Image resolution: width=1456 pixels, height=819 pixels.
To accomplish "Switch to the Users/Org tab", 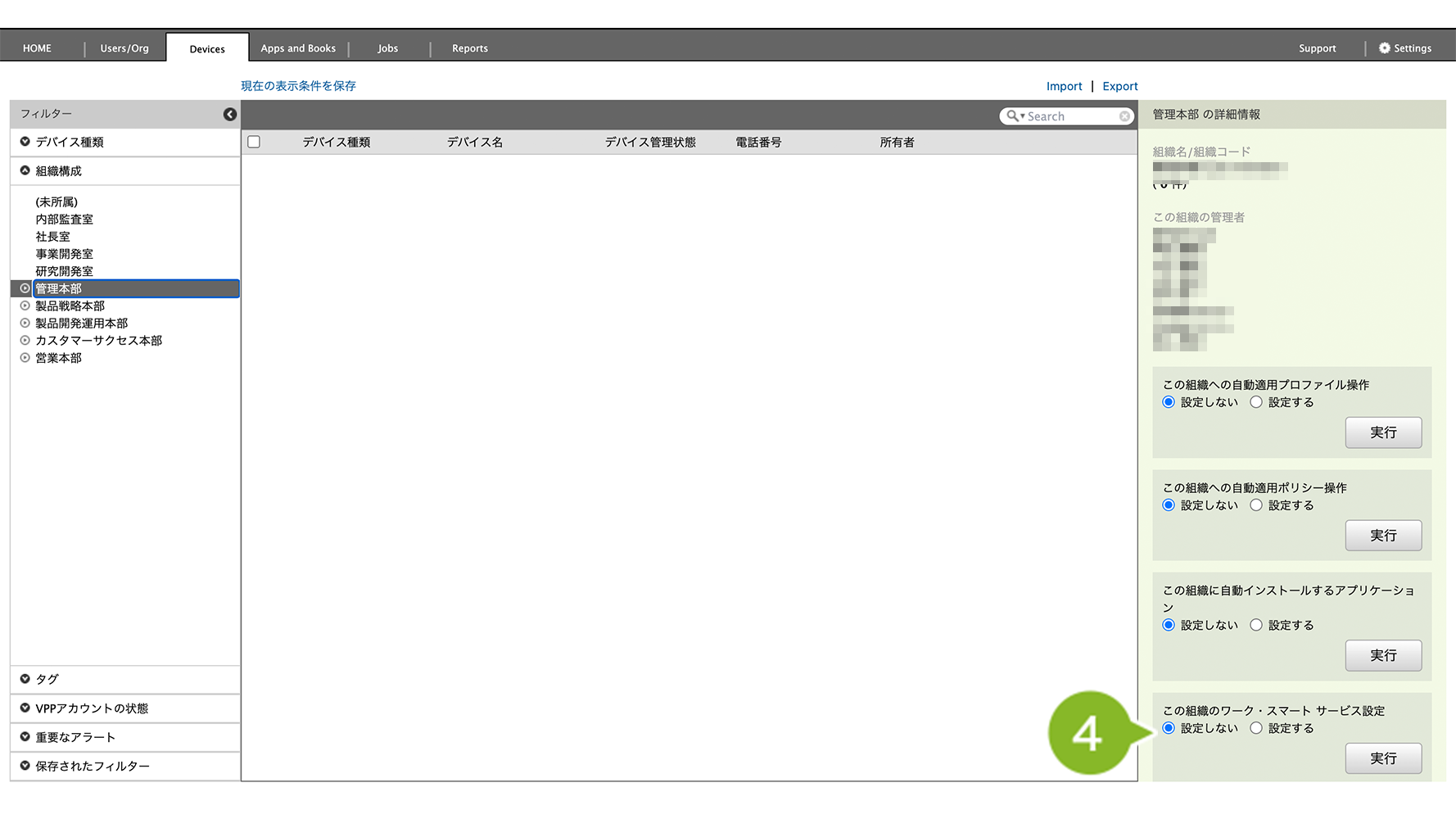I will click(124, 48).
